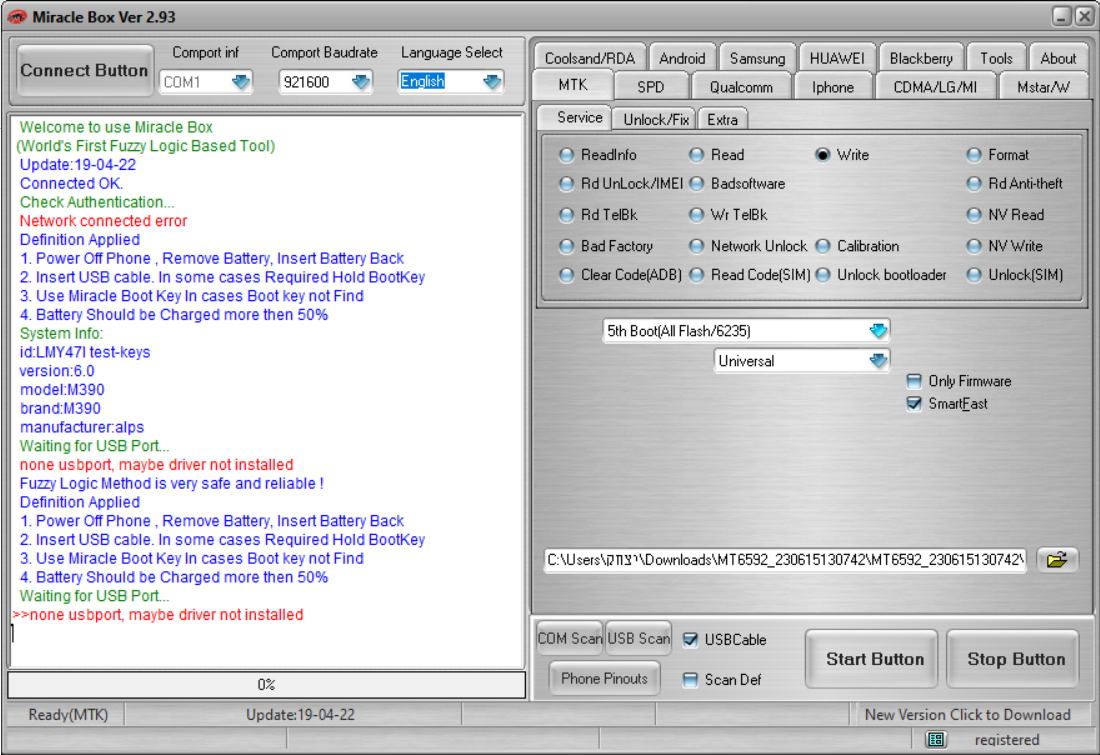Click New Version Click to Download
Image resolution: width=1100 pixels, height=755 pixels.
967,714
